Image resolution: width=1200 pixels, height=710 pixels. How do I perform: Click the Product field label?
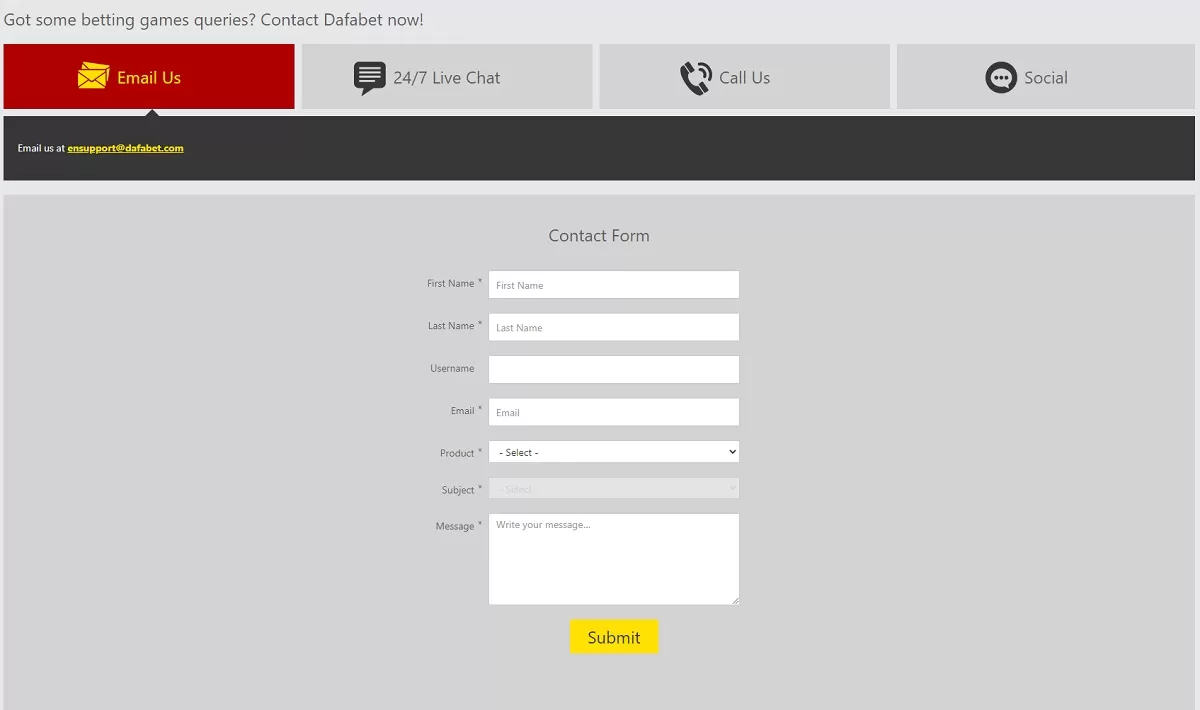(457, 453)
